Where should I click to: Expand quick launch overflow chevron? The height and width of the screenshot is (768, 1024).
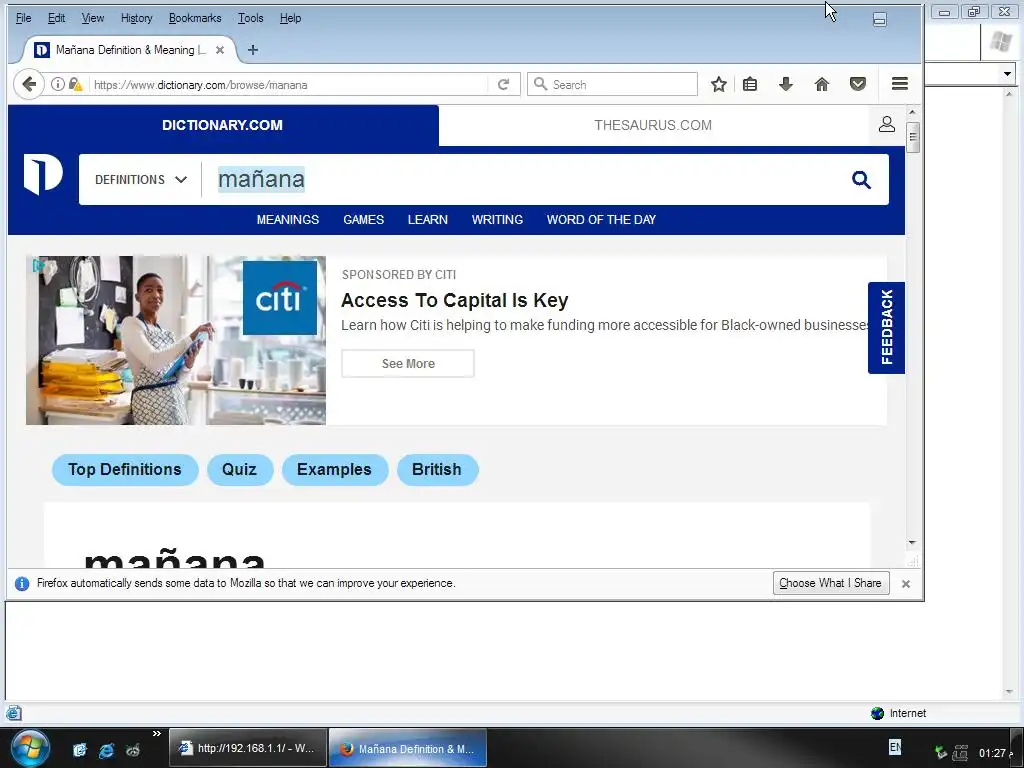click(157, 733)
